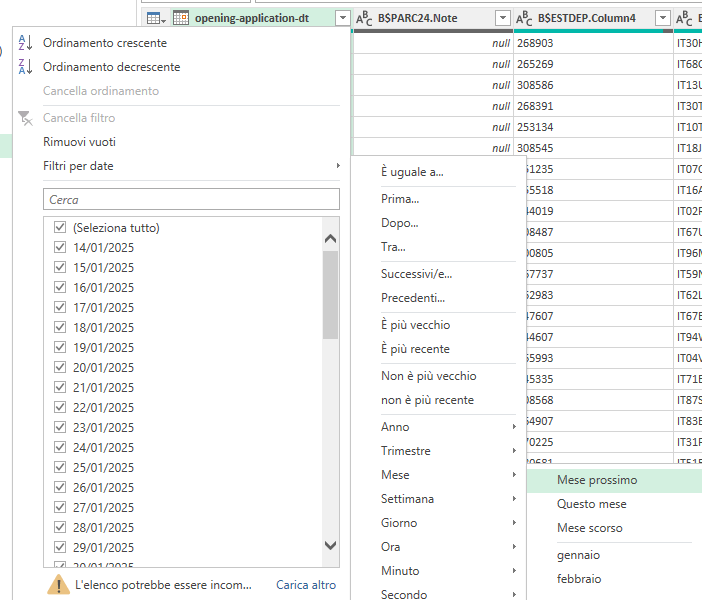The width and height of the screenshot is (702, 600).
Task: Click the date list scroll up arrow
Action: (x=330, y=238)
